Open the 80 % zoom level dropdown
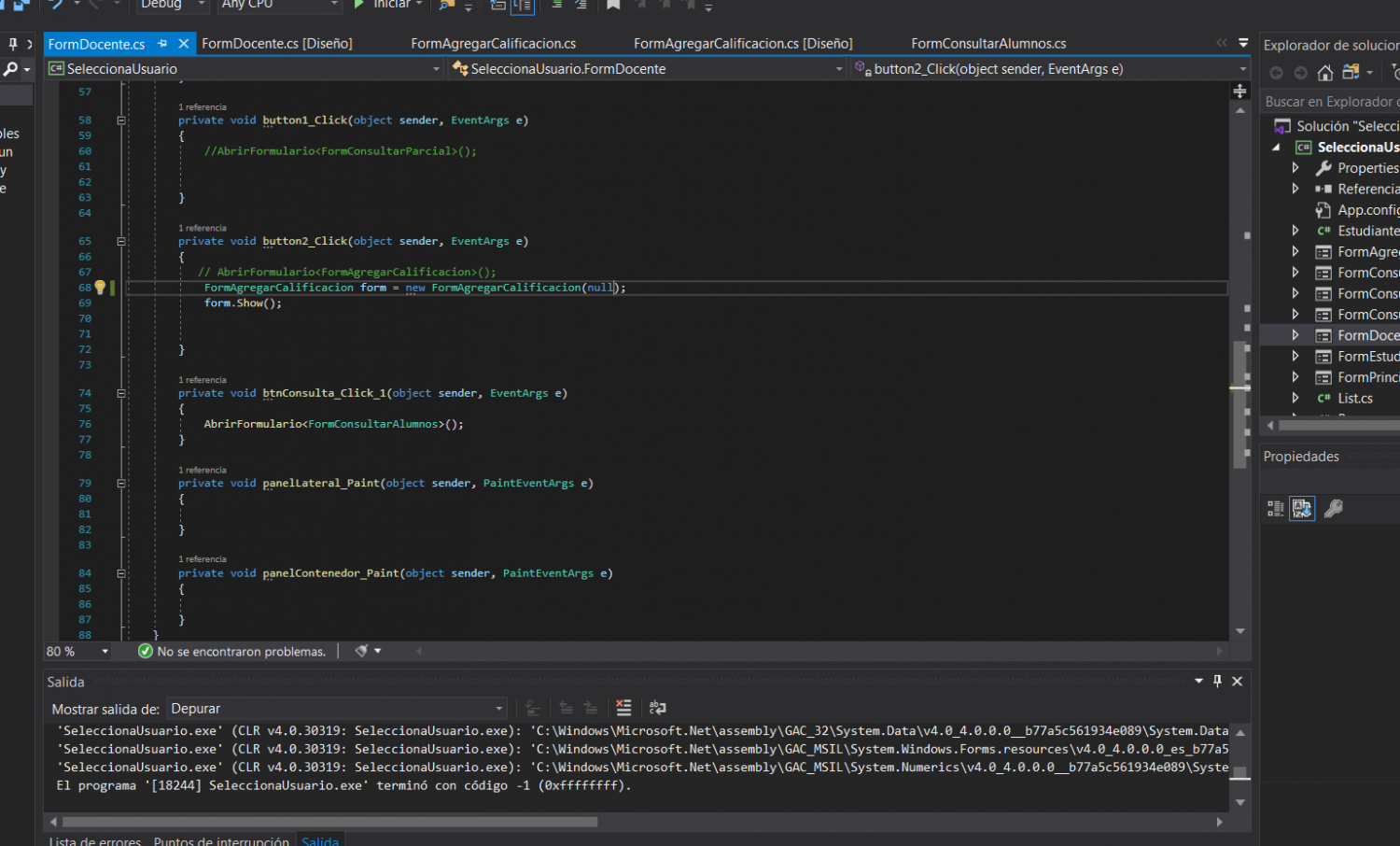 [77, 652]
